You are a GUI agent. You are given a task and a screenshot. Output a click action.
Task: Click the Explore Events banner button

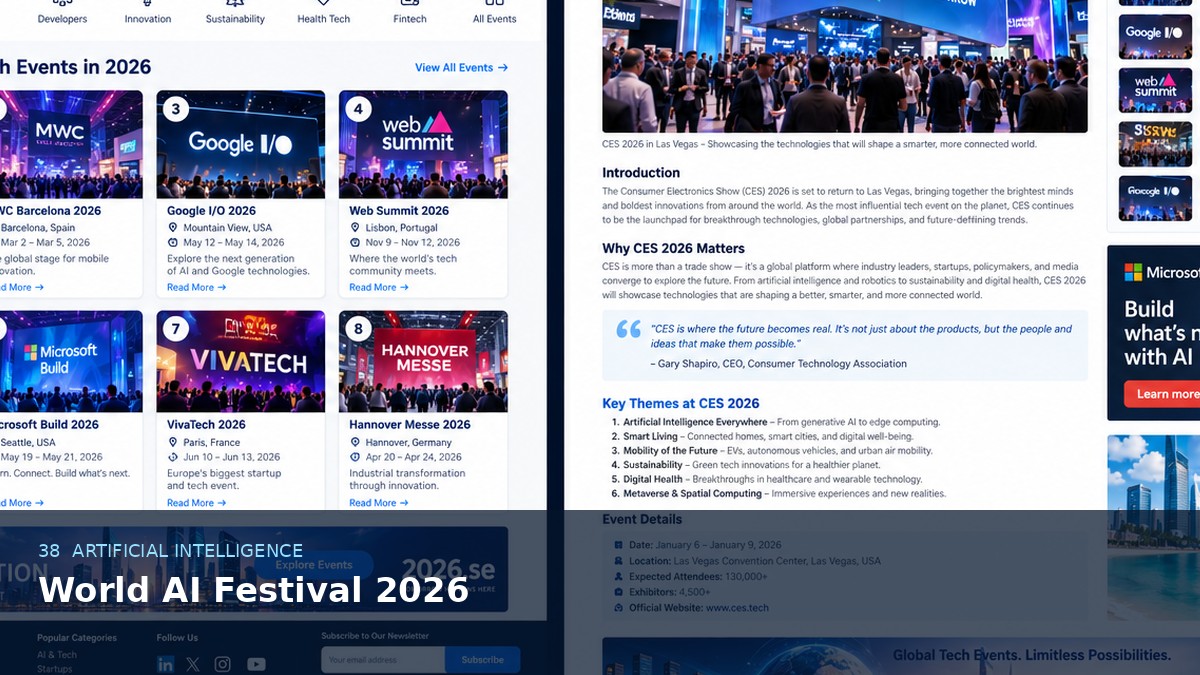pos(314,565)
